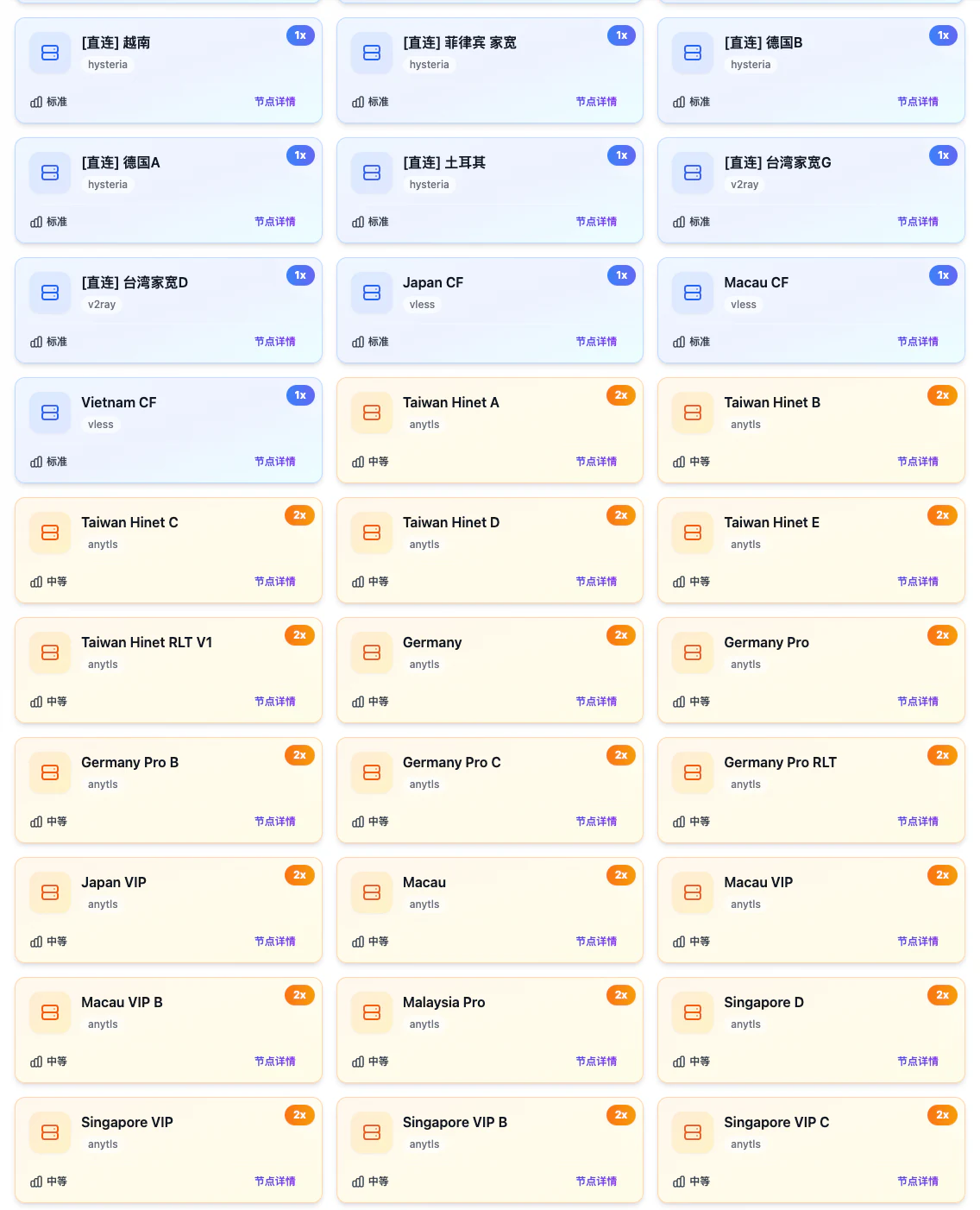The height and width of the screenshot is (1210, 980).
Task: Click the server icon on the Germany card
Action: pos(372,652)
